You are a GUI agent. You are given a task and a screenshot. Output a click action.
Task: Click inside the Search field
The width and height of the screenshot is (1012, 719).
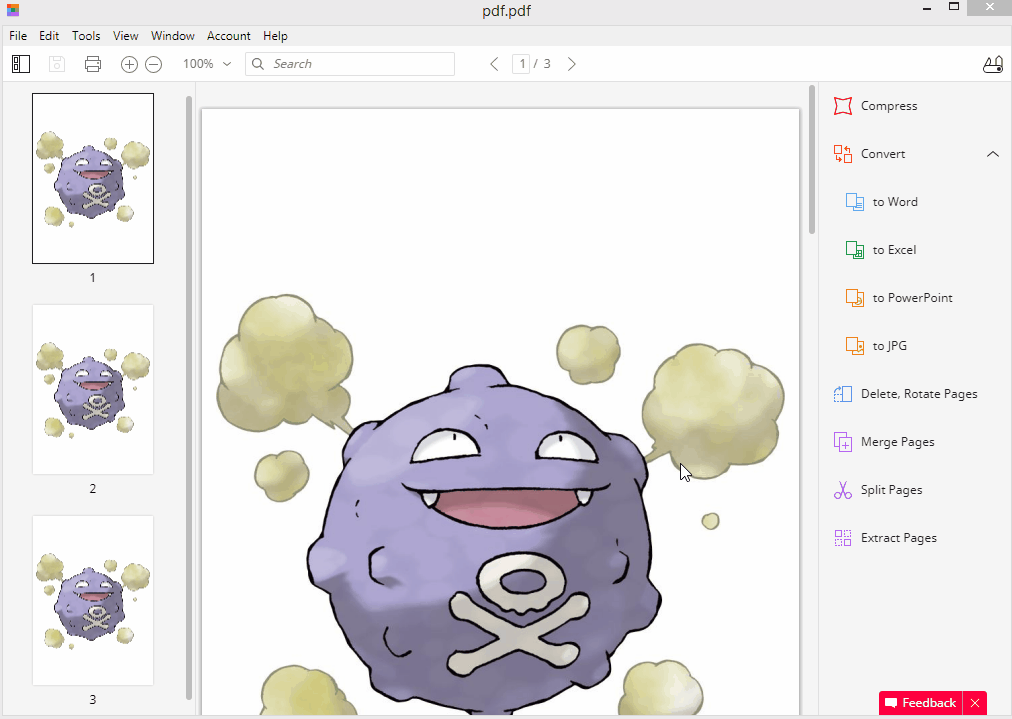tap(350, 64)
